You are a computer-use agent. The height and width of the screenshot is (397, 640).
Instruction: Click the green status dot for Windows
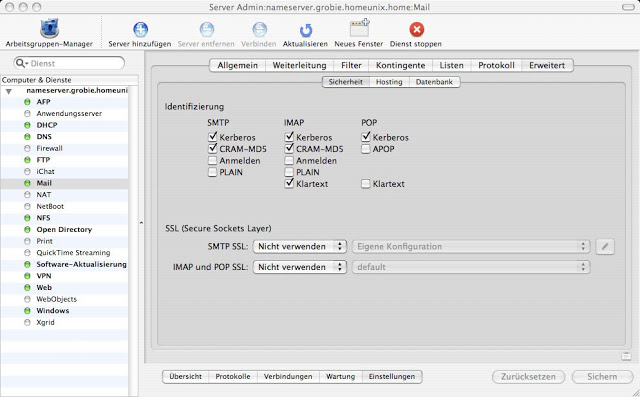(x=27, y=311)
